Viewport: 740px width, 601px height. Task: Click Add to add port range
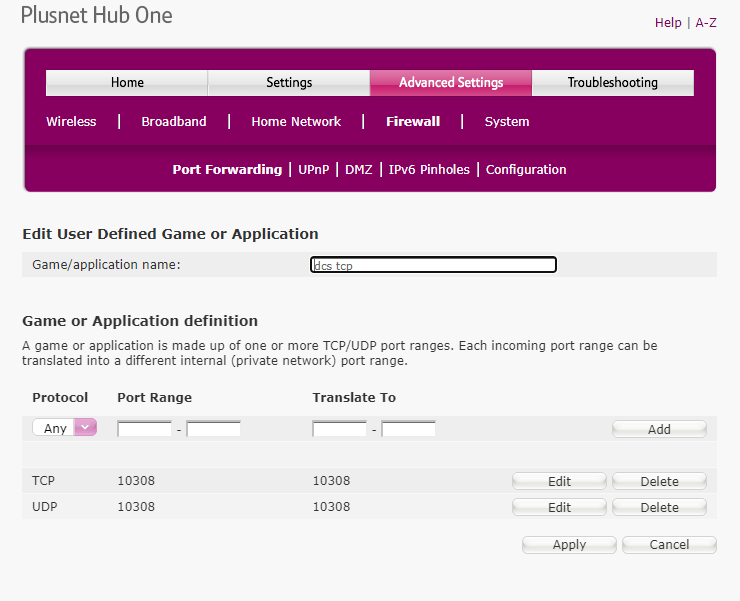tap(659, 429)
